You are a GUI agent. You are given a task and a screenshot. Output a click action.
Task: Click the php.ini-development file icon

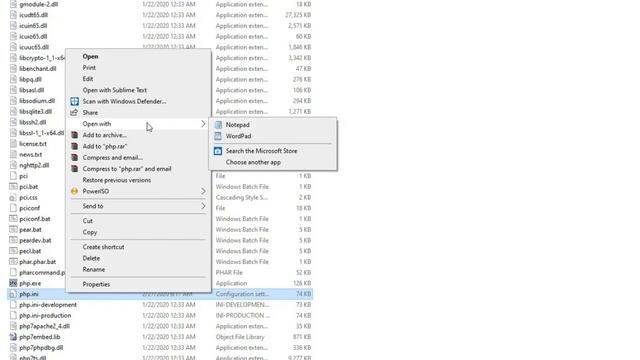[13, 305]
